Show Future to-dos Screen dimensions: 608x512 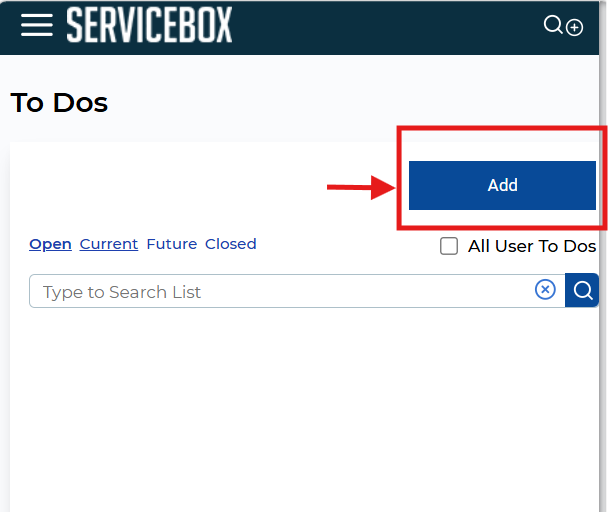(x=171, y=244)
